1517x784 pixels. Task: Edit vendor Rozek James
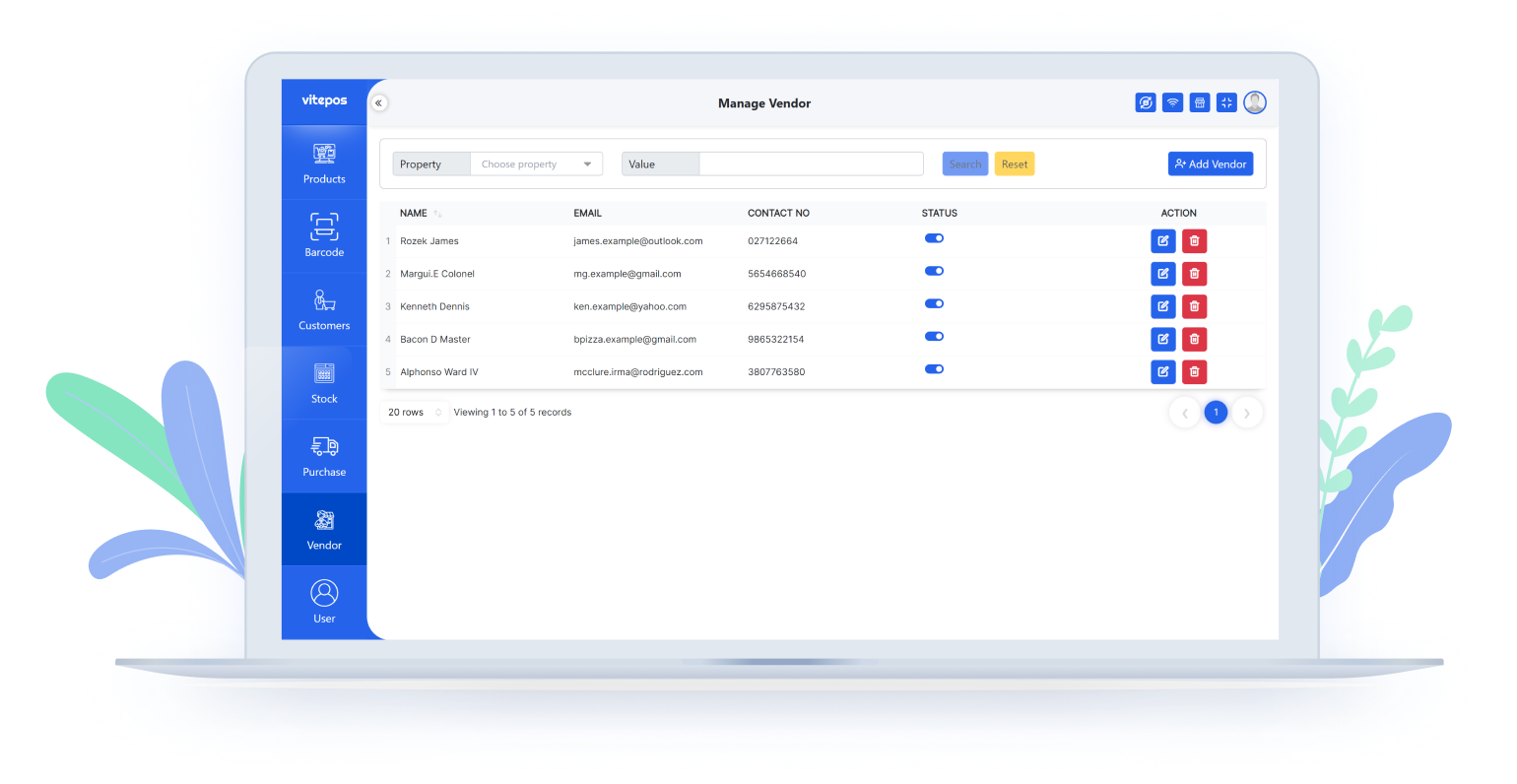(1163, 240)
